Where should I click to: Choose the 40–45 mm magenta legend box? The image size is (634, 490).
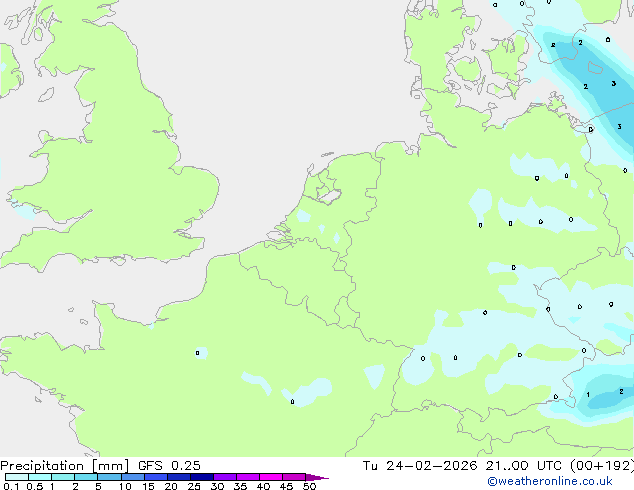[x=271, y=477]
